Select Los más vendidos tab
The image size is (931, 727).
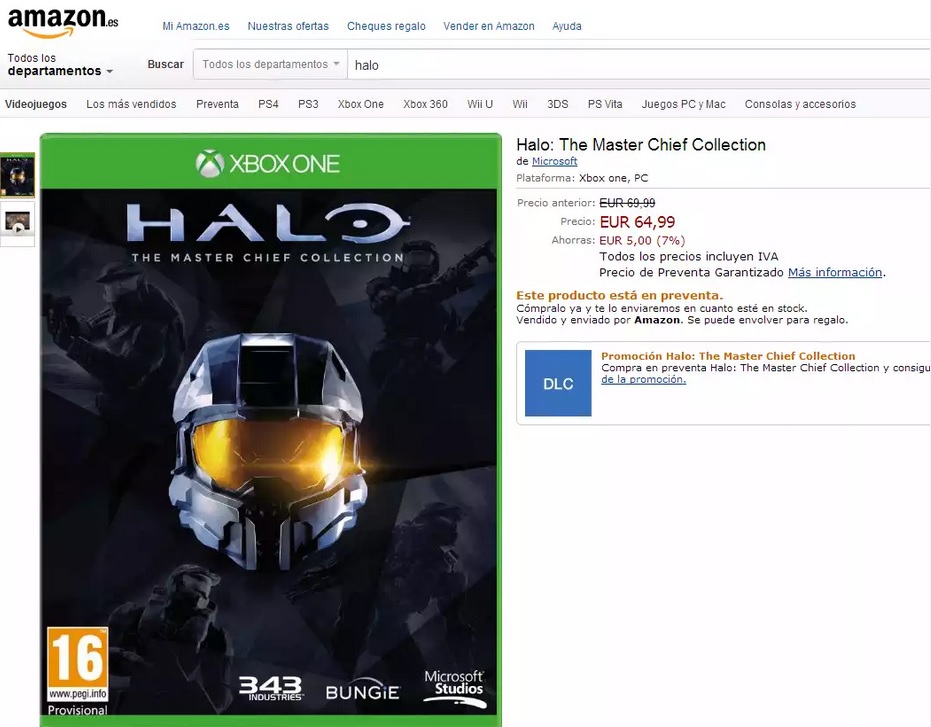coord(131,104)
